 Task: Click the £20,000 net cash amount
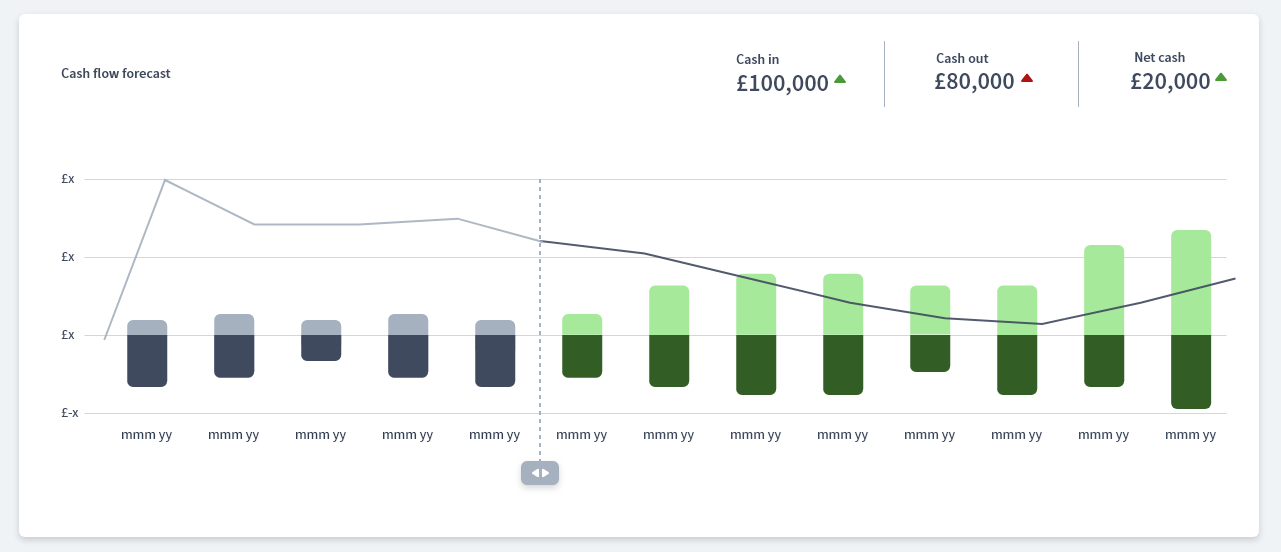[x=1170, y=81]
